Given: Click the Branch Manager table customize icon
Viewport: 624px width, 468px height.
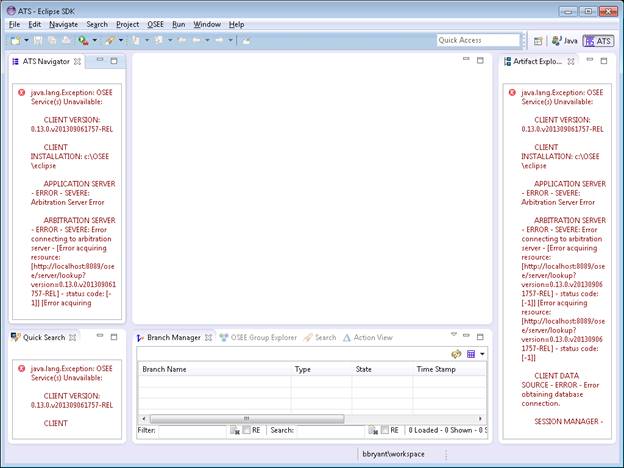Looking at the screenshot, I should (x=471, y=354).
